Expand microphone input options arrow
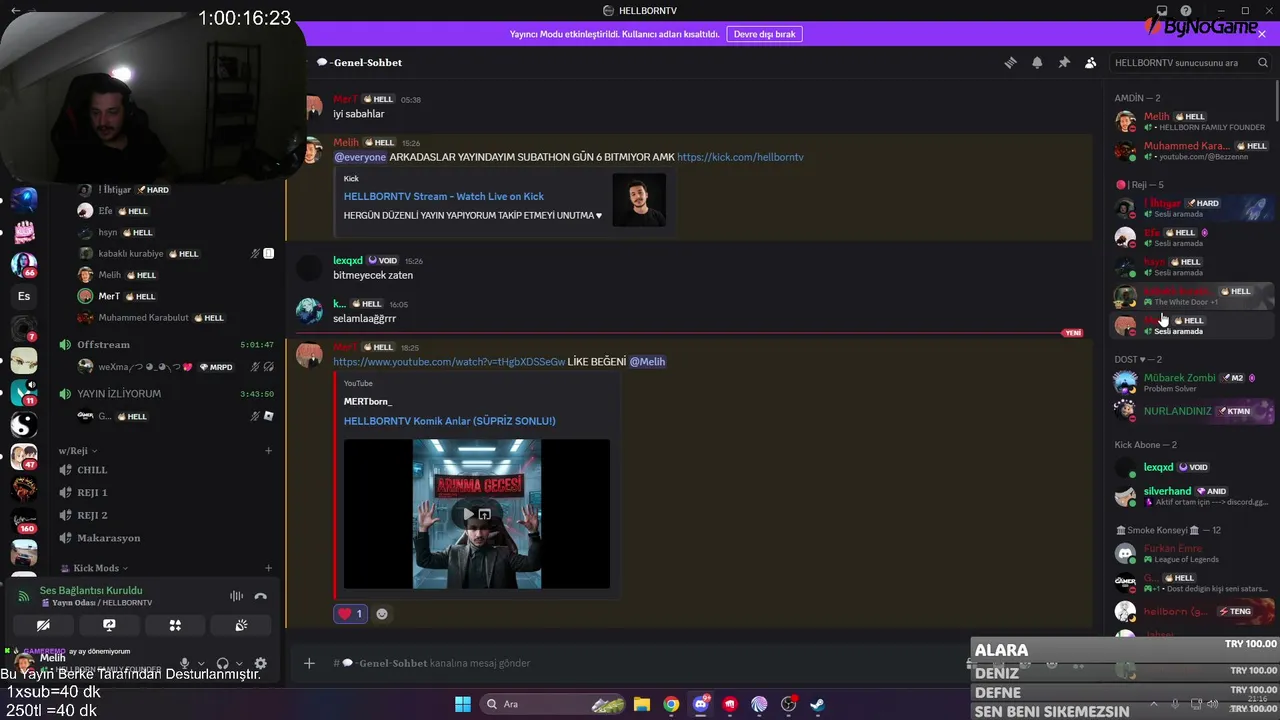1280x720 pixels. (201, 663)
